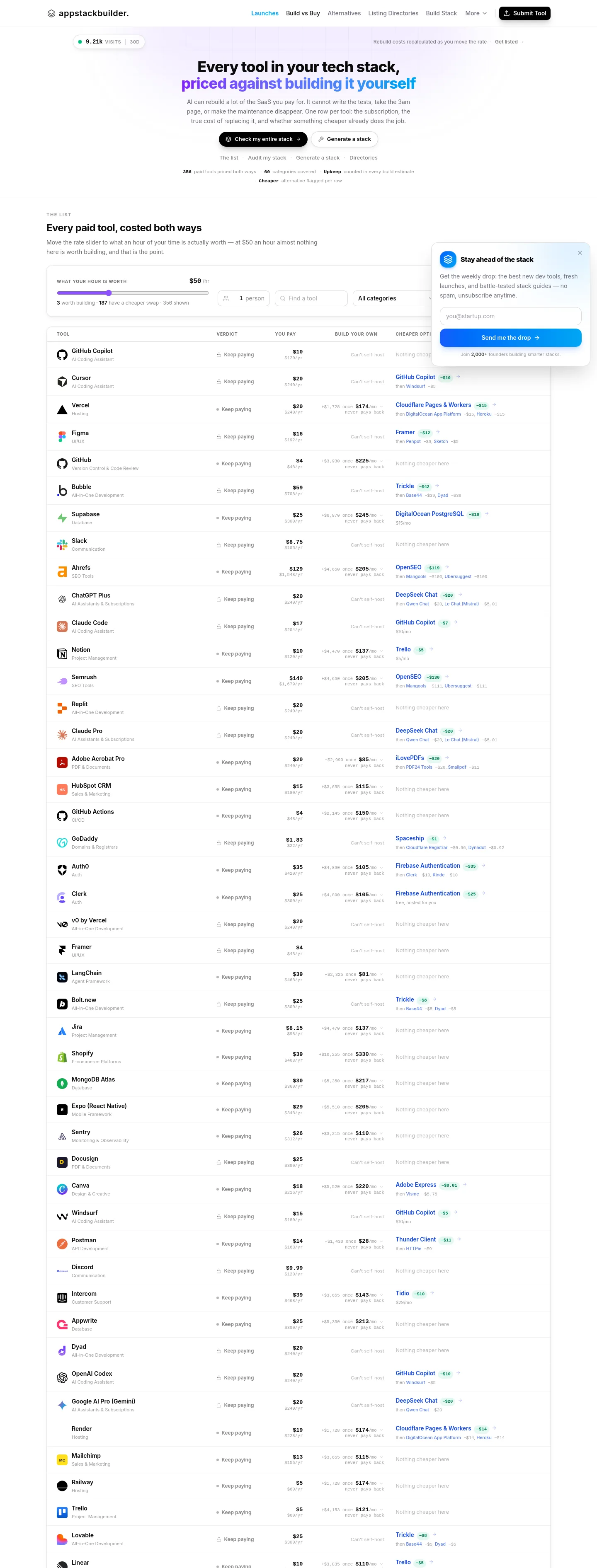Expand Ahrefs $205/mo build breakdown
This screenshot has width=597, height=1568.
click(381, 569)
